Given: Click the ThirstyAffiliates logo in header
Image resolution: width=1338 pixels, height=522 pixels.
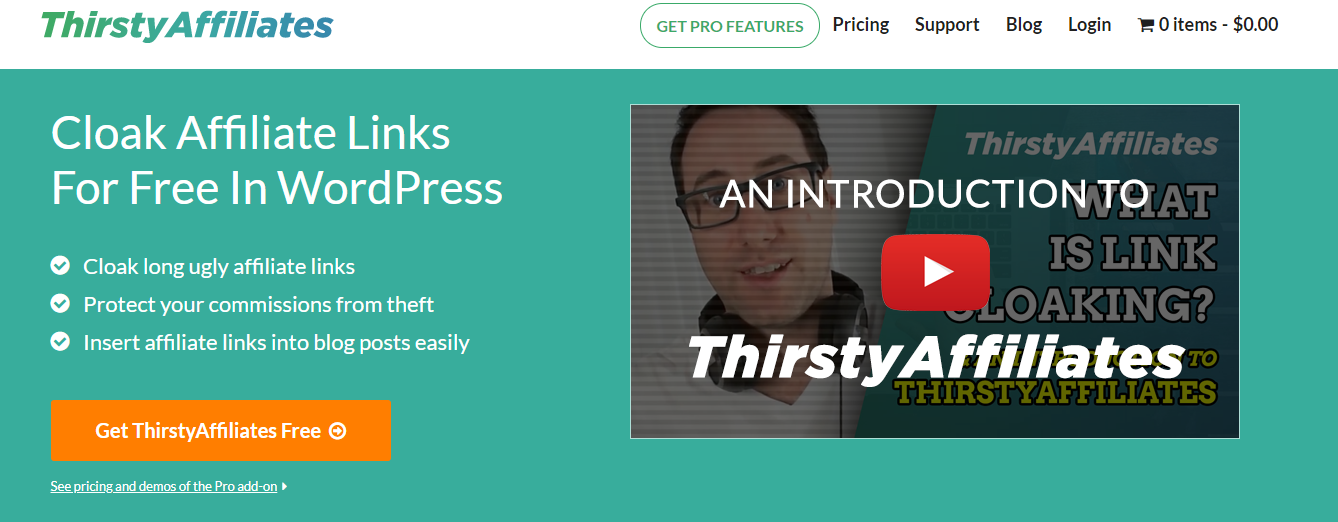Looking at the screenshot, I should [187, 25].
